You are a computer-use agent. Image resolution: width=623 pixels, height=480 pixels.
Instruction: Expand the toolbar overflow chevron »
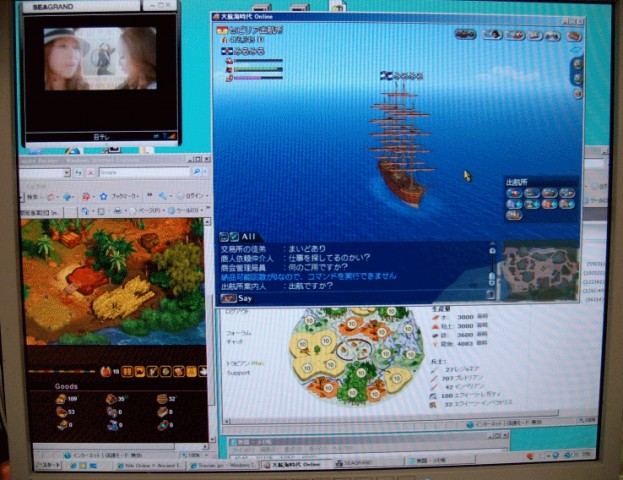tap(149, 195)
